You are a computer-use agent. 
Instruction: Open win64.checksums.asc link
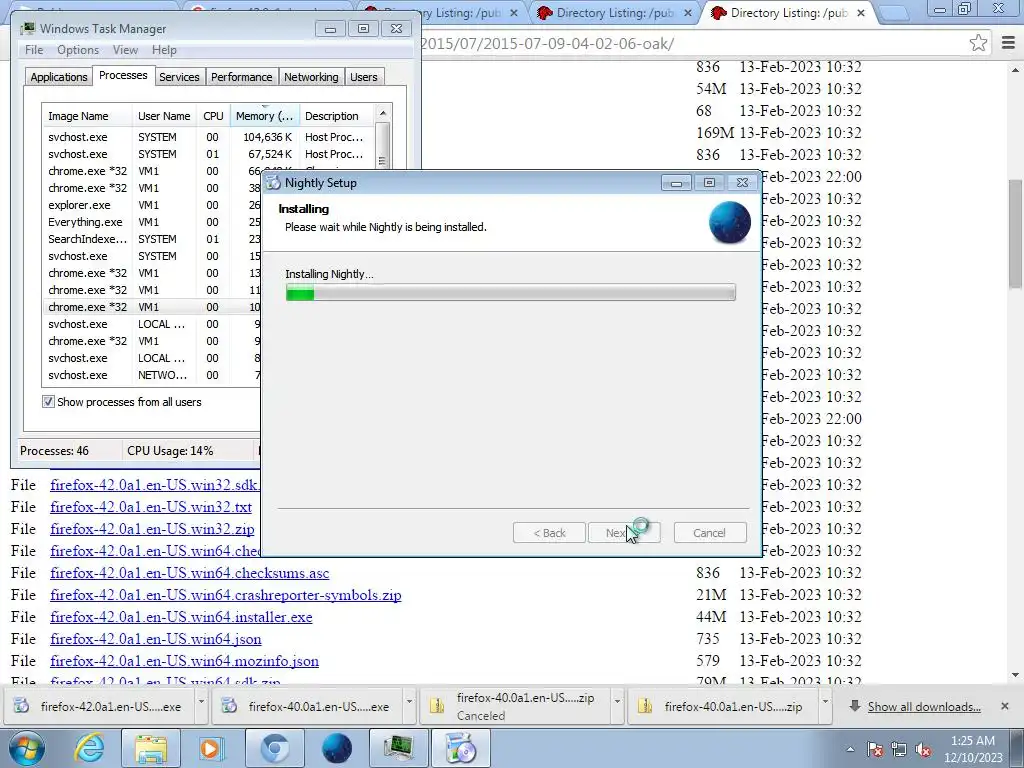pyautogui.click(x=189, y=573)
